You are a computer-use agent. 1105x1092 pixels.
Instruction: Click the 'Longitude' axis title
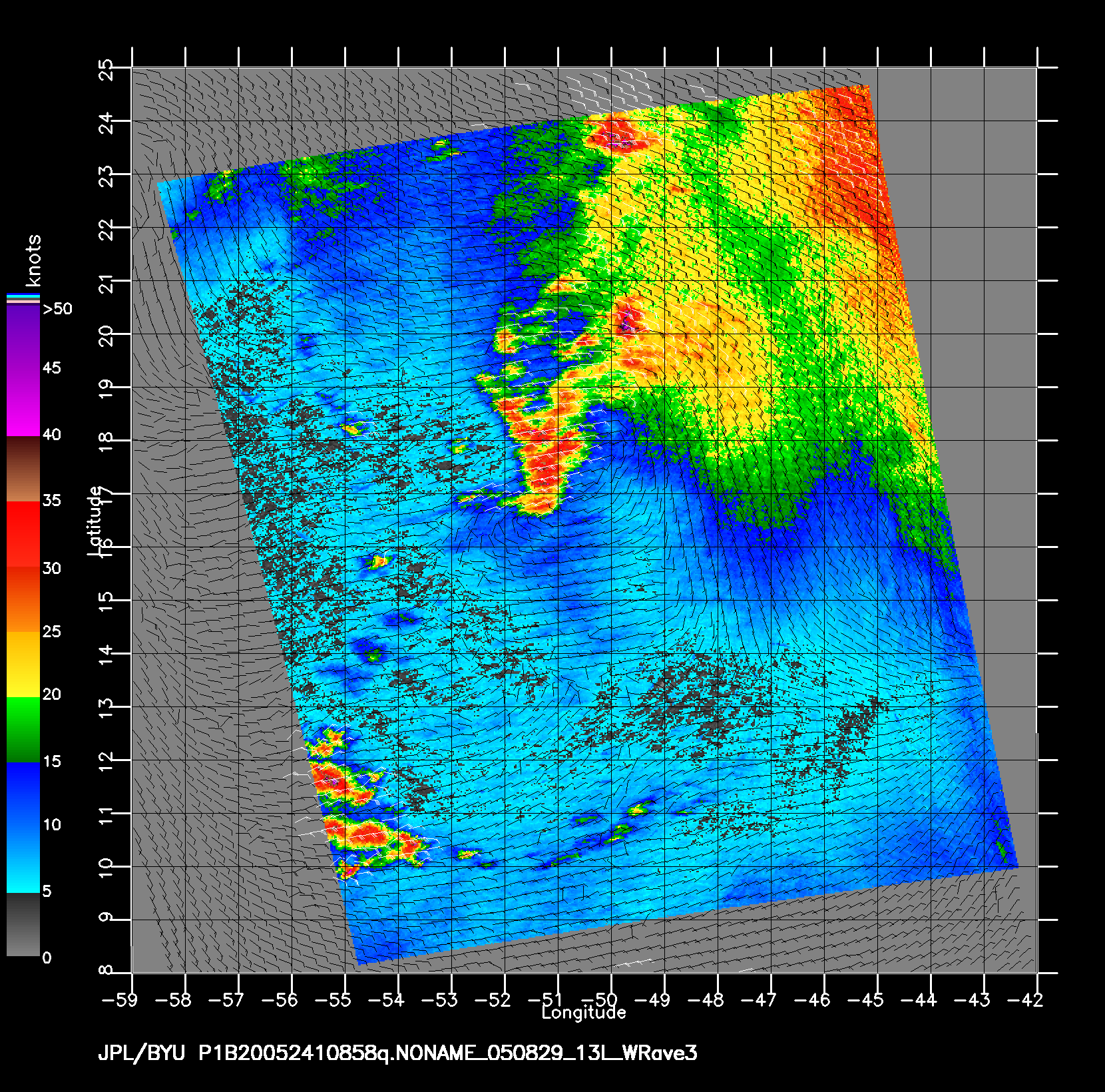pyautogui.click(x=584, y=1013)
